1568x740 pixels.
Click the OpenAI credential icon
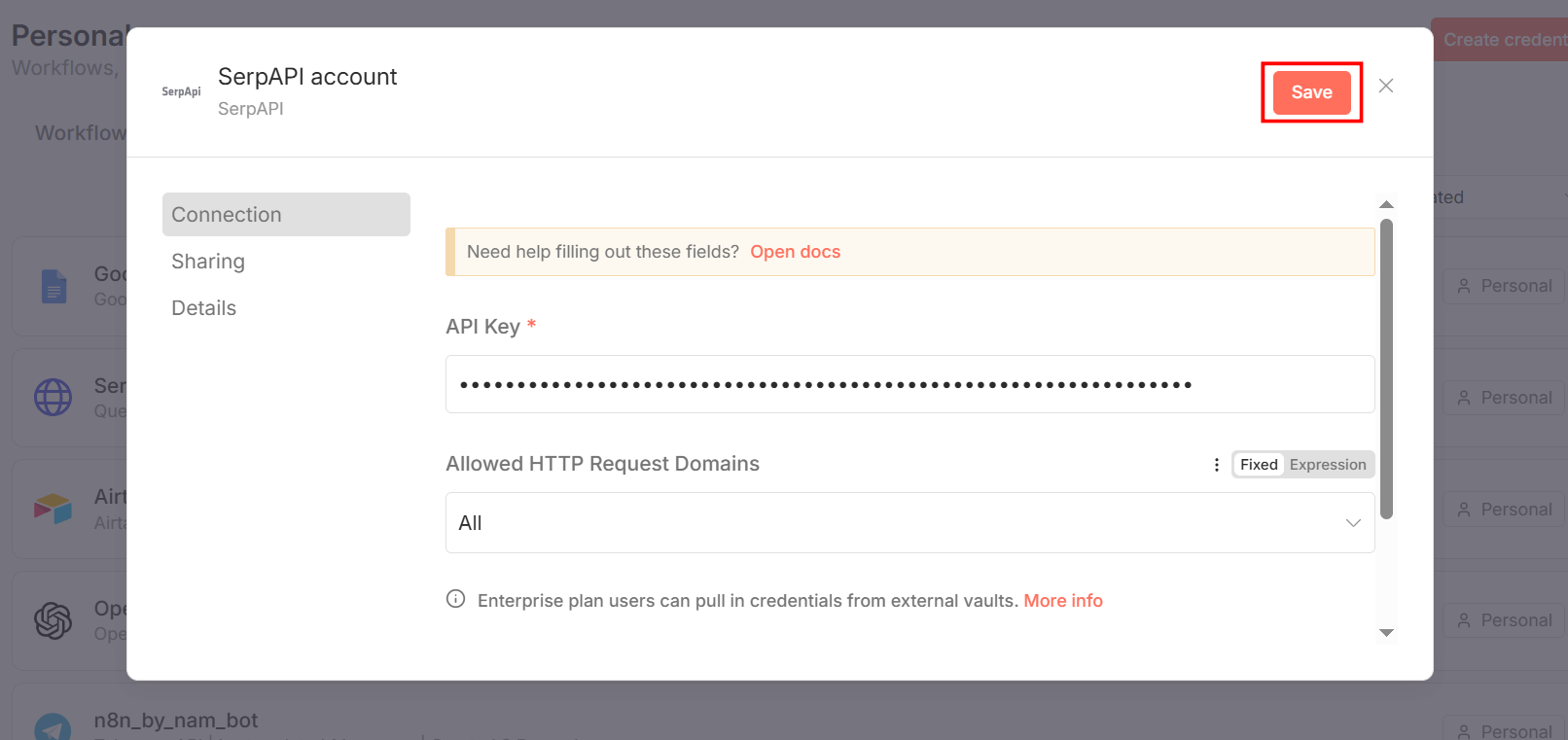click(53, 620)
